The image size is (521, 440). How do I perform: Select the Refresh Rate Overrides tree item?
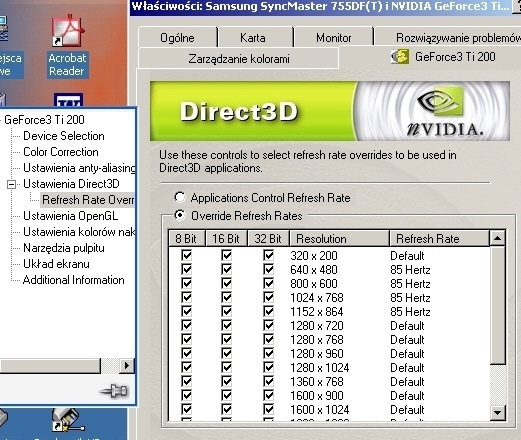pyautogui.click(x=88, y=200)
